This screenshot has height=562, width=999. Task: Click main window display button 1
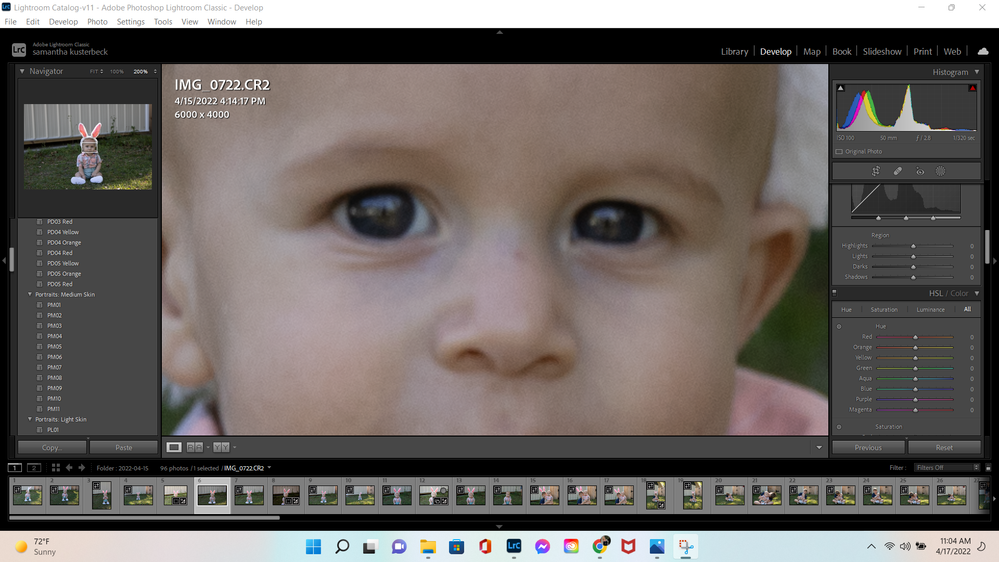click(15, 468)
